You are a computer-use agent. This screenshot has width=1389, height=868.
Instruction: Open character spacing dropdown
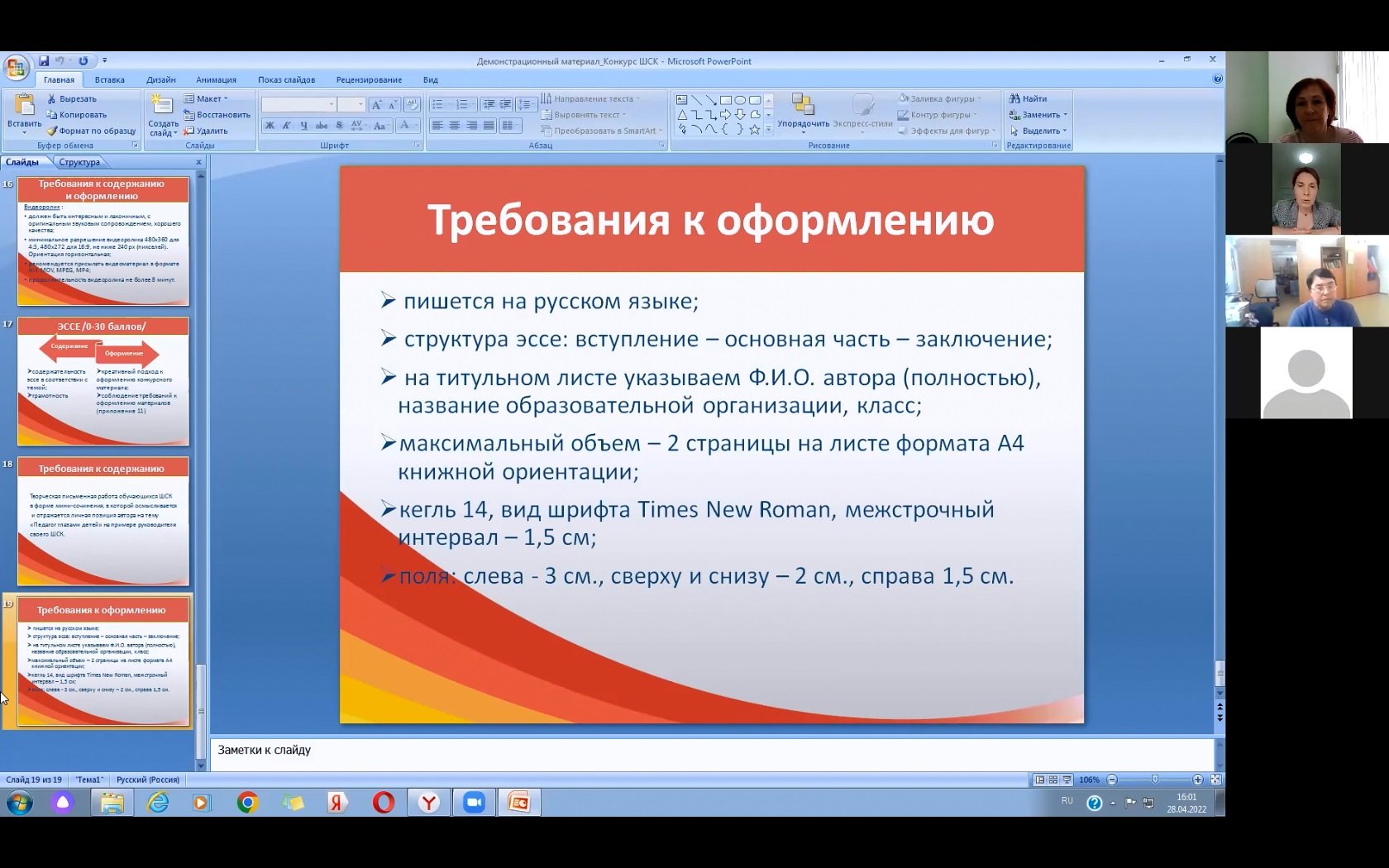(357, 126)
